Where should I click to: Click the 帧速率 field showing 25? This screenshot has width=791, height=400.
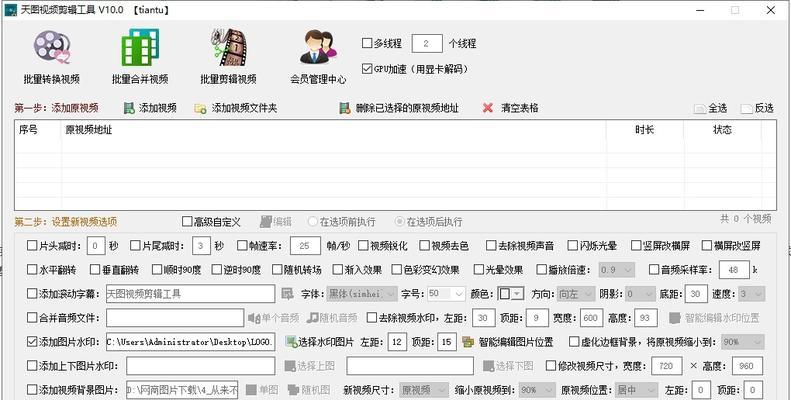click(x=305, y=246)
